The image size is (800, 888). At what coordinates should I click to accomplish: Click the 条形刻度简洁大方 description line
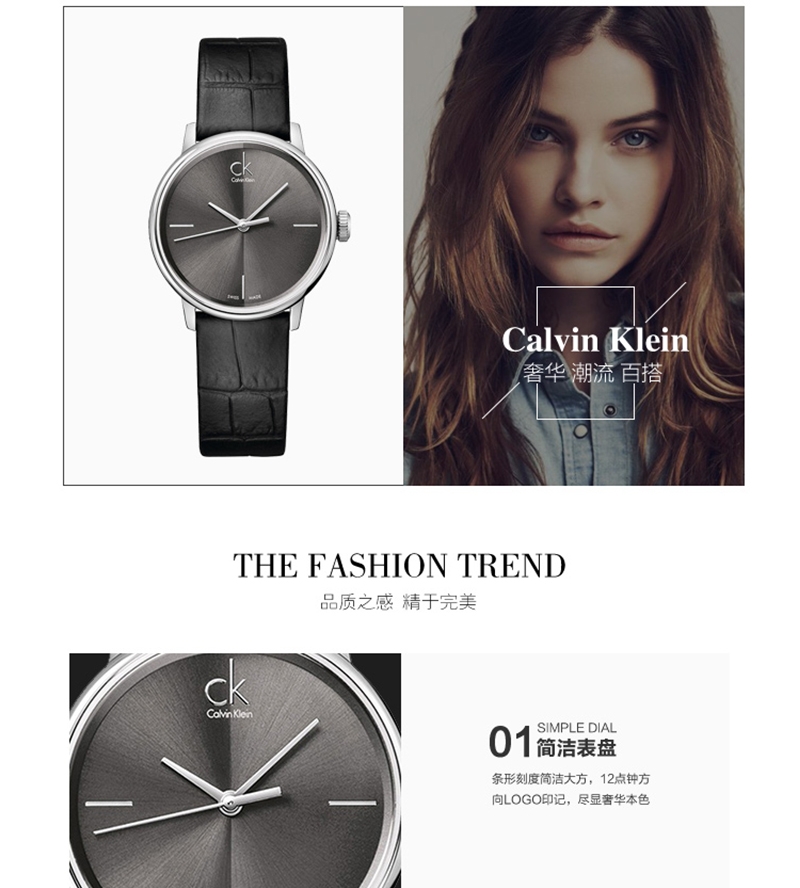(x=571, y=779)
